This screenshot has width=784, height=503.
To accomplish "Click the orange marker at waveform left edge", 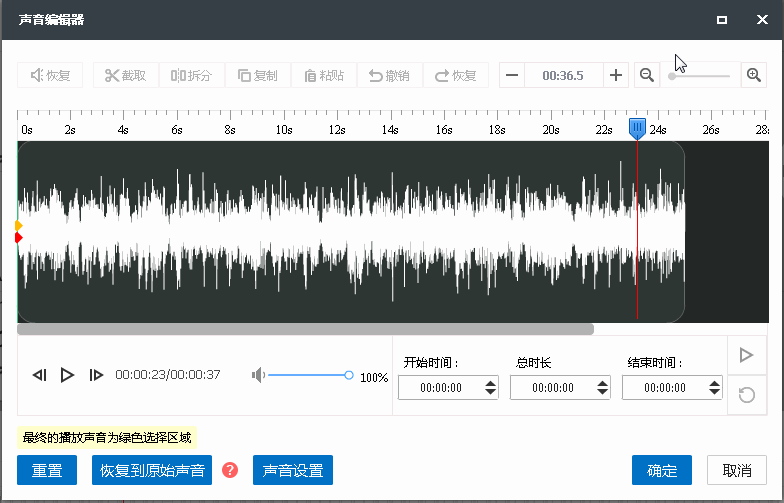I will (x=18, y=226).
